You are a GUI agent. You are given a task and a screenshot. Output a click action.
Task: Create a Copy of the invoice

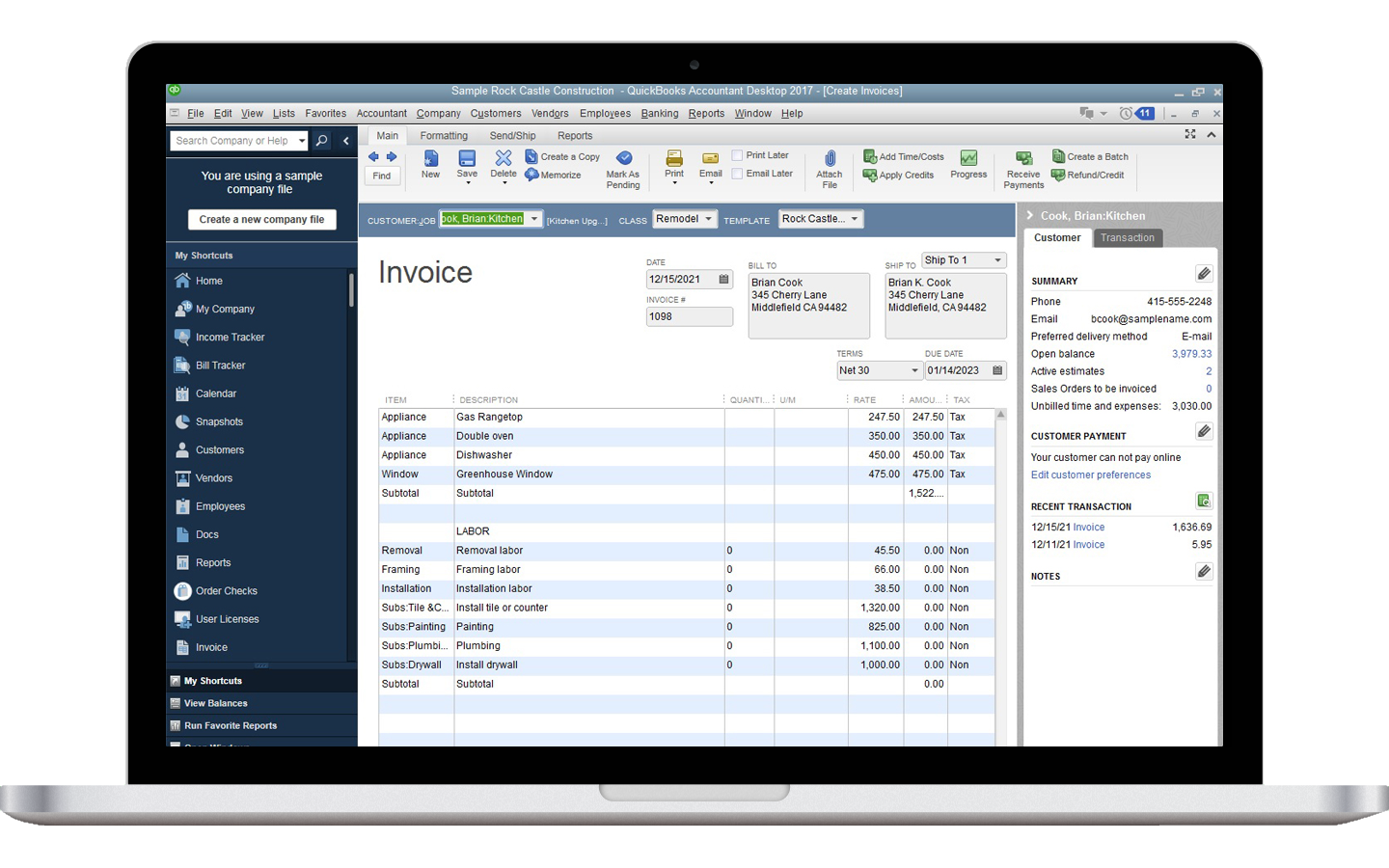[562, 156]
